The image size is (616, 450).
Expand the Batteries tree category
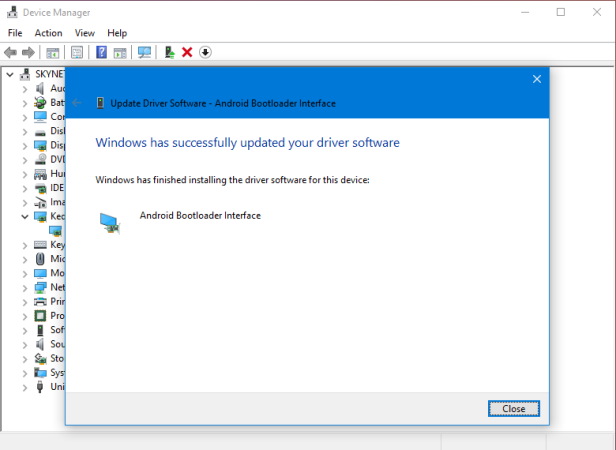25,103
